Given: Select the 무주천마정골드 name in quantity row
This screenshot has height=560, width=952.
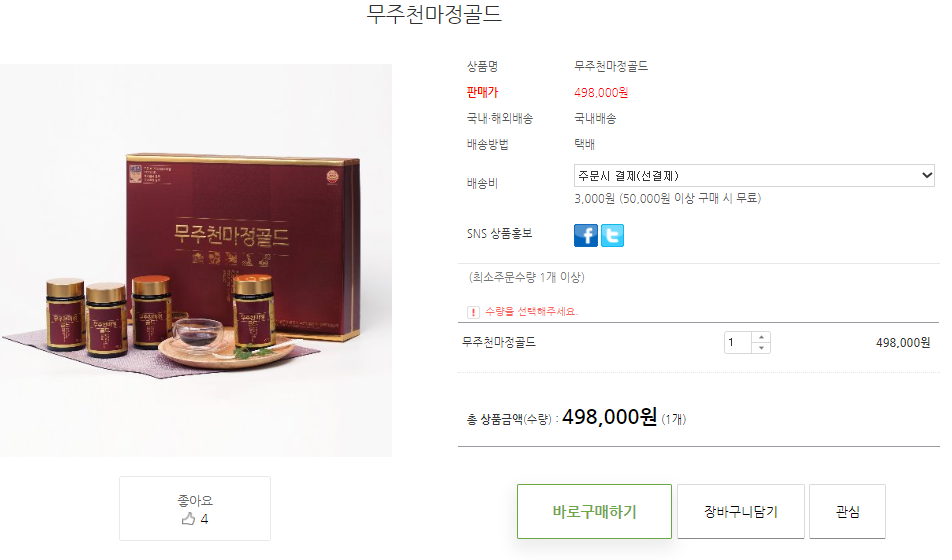Looking at the screenshot, I should coord(498,343).
